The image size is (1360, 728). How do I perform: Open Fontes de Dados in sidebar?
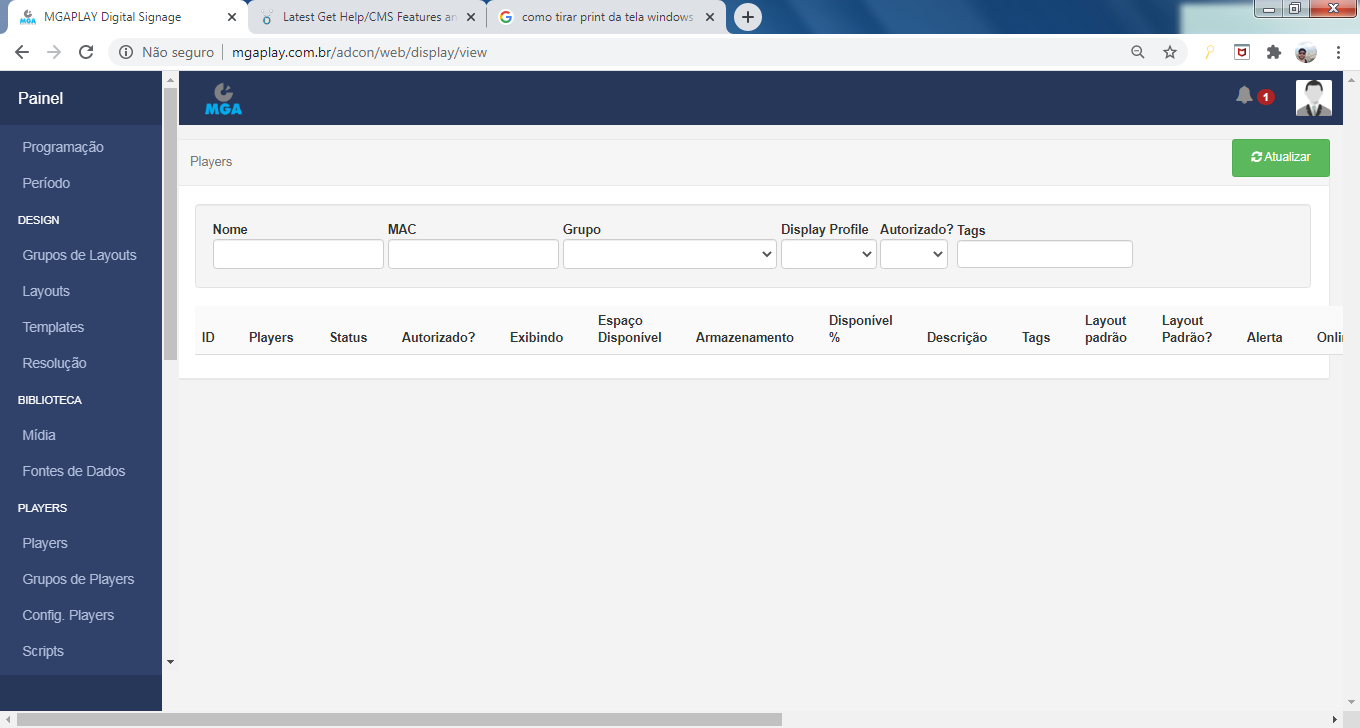click(x=73, y=471)
